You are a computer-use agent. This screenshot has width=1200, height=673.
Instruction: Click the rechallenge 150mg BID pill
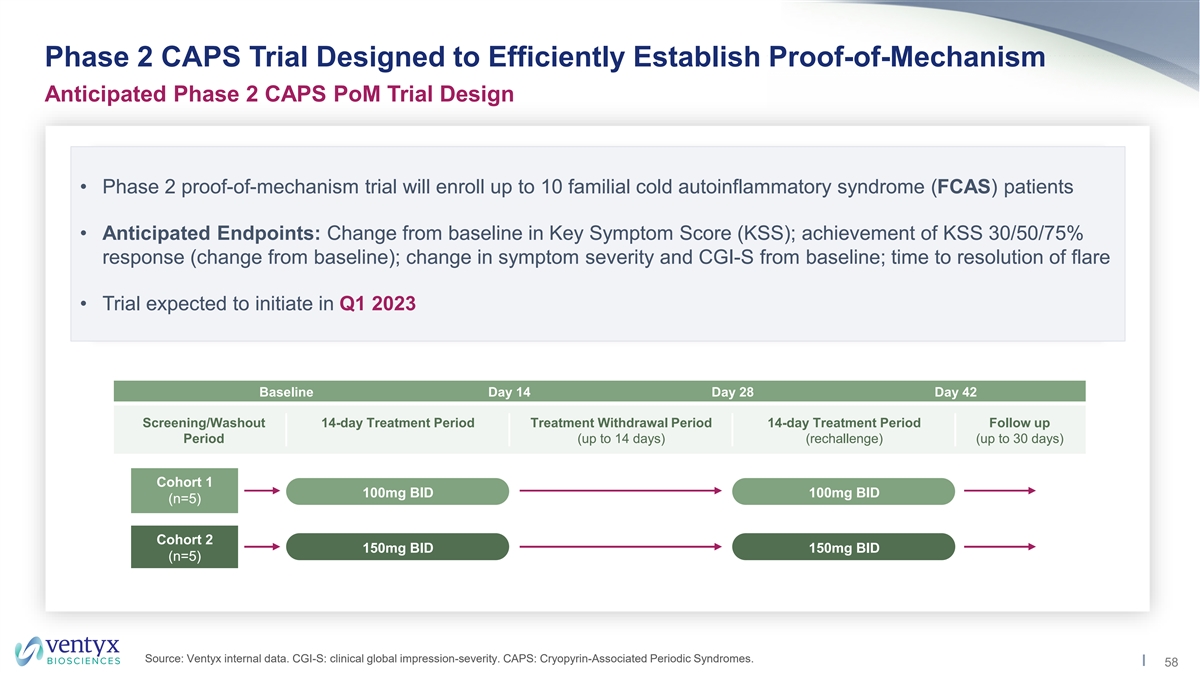843,548
